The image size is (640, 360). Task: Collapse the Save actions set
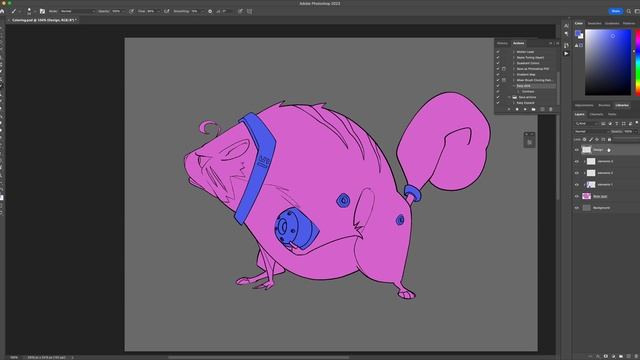point(509,98)
